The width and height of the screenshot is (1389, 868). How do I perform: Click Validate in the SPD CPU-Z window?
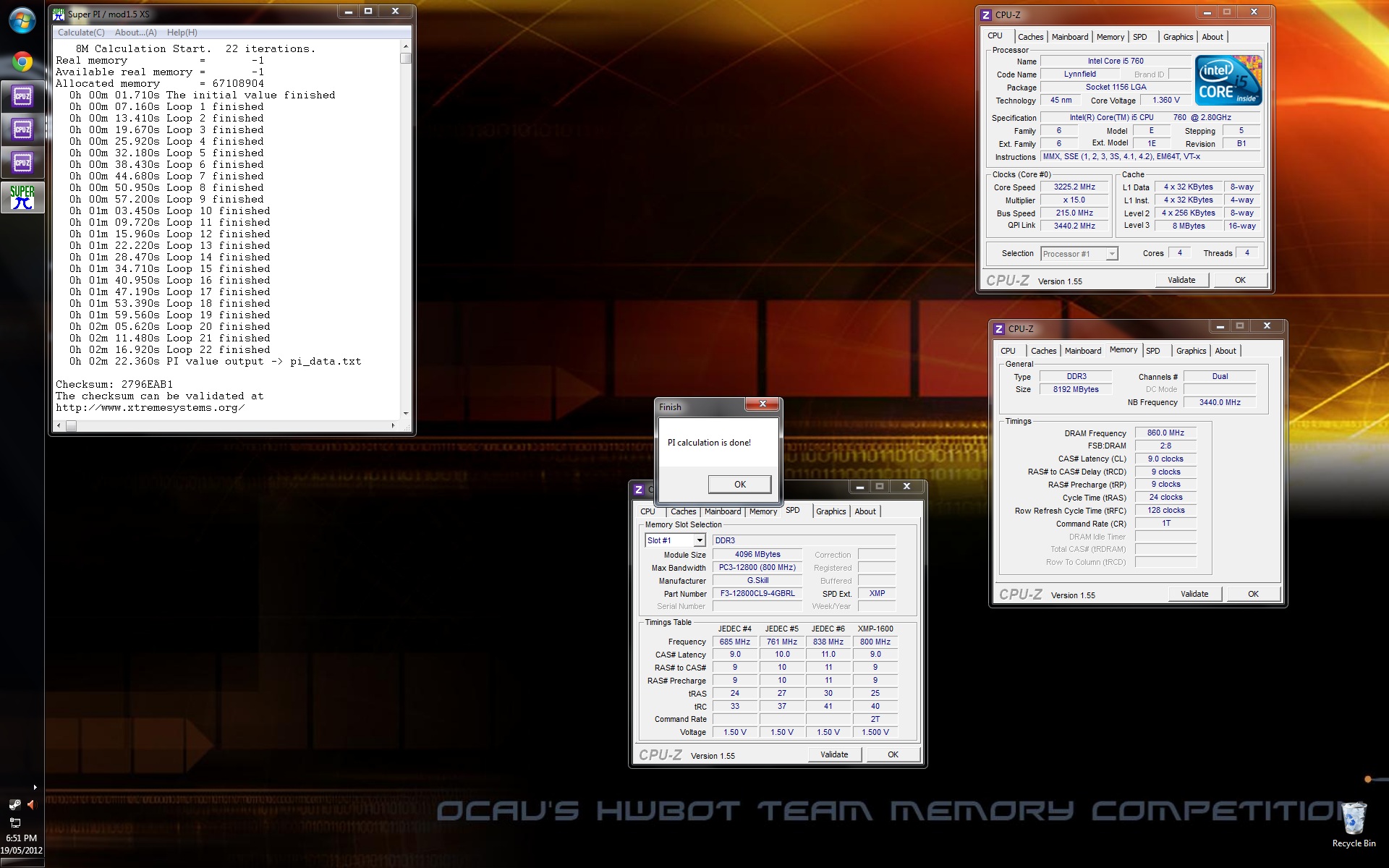(834, 754)
